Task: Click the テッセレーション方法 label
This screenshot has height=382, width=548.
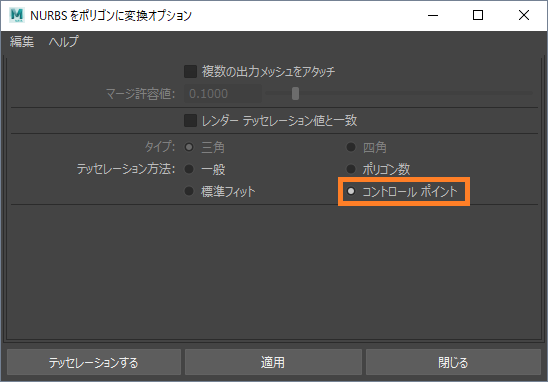Action: point(126,169)
